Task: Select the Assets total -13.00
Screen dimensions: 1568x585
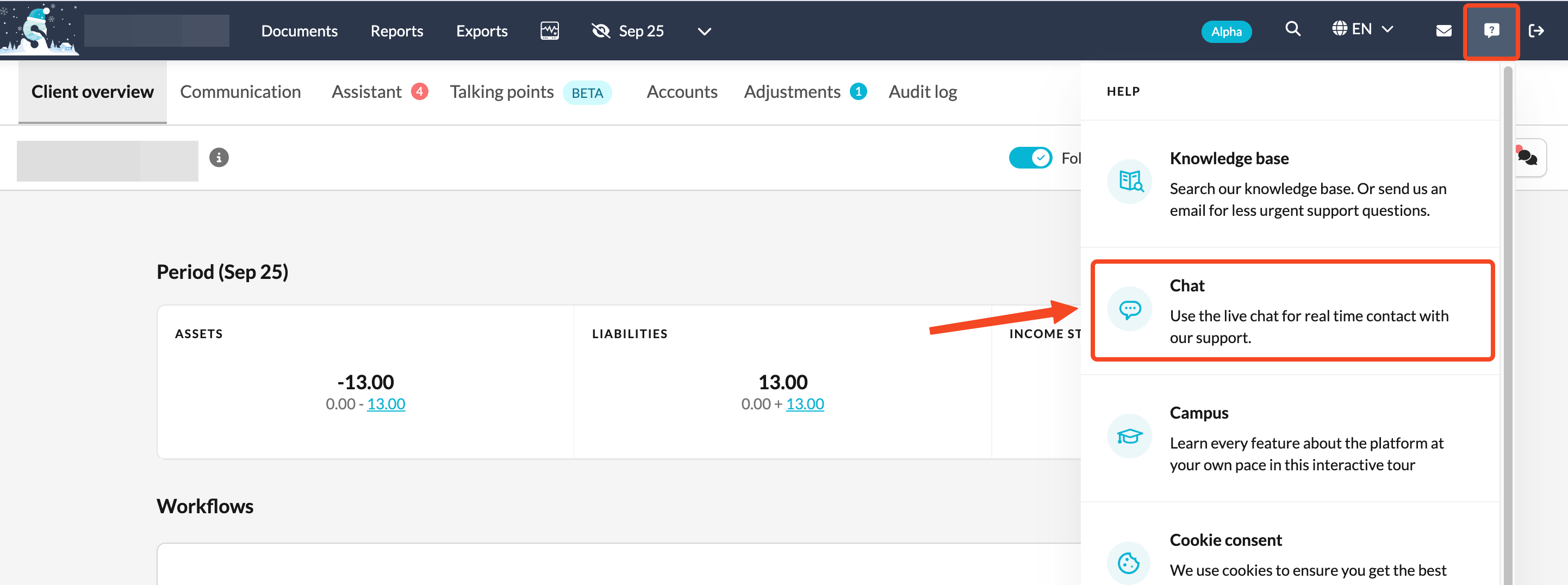Action: [x=365, y=382]
